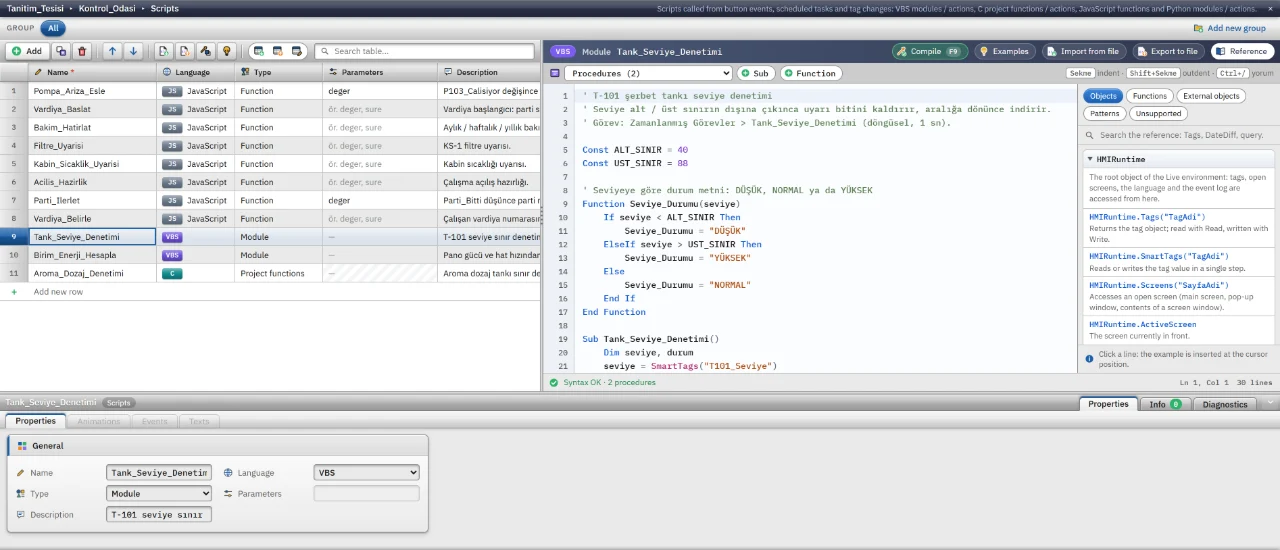
Task: Add a new script row
Action: click(27, 51)
